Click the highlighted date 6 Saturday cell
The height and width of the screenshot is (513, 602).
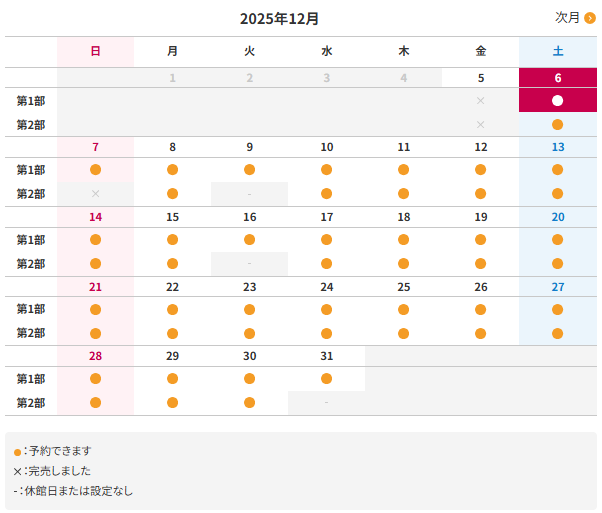(557, 78)
